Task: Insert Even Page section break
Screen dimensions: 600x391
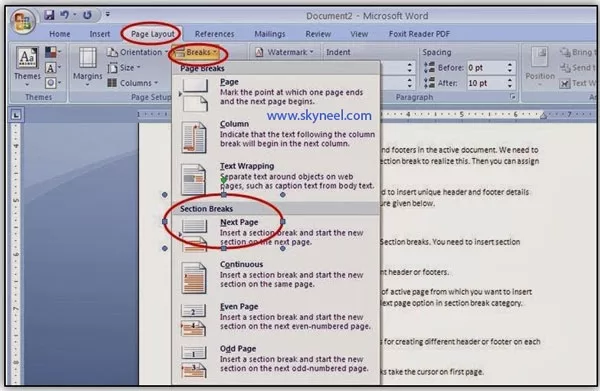Action: [x=276, y=319]
